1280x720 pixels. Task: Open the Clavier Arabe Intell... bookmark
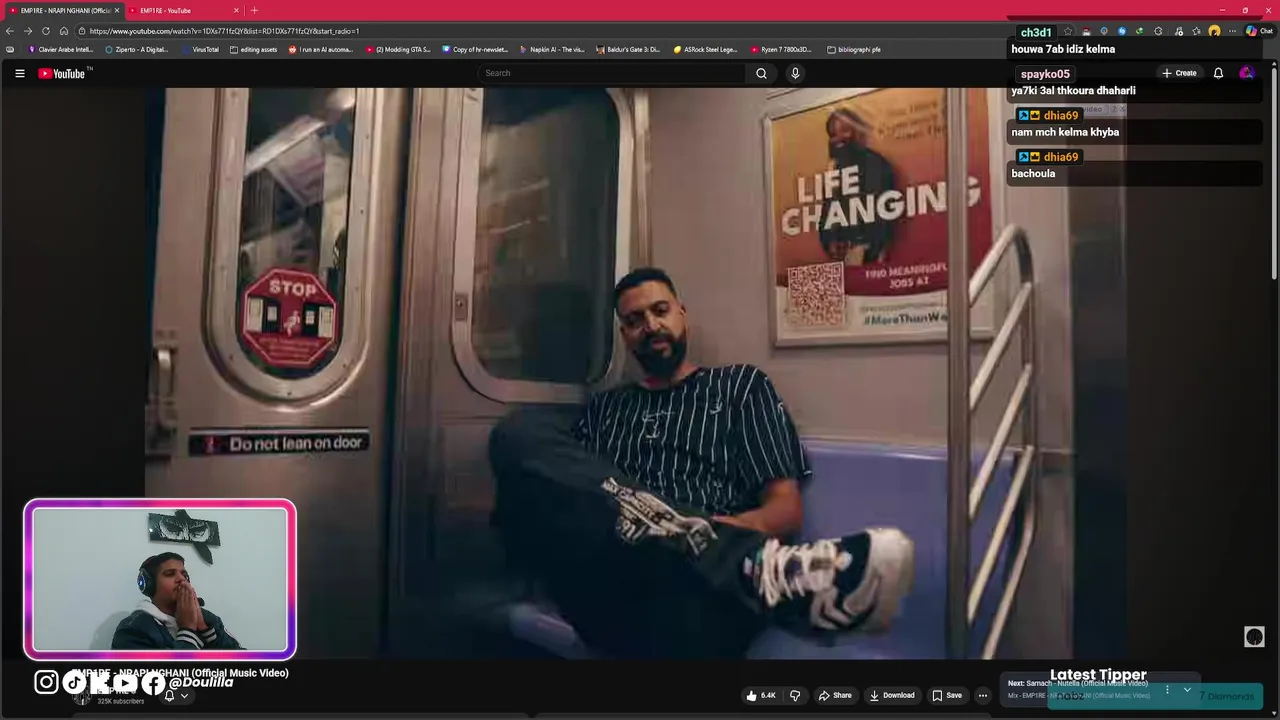(61, 49)
